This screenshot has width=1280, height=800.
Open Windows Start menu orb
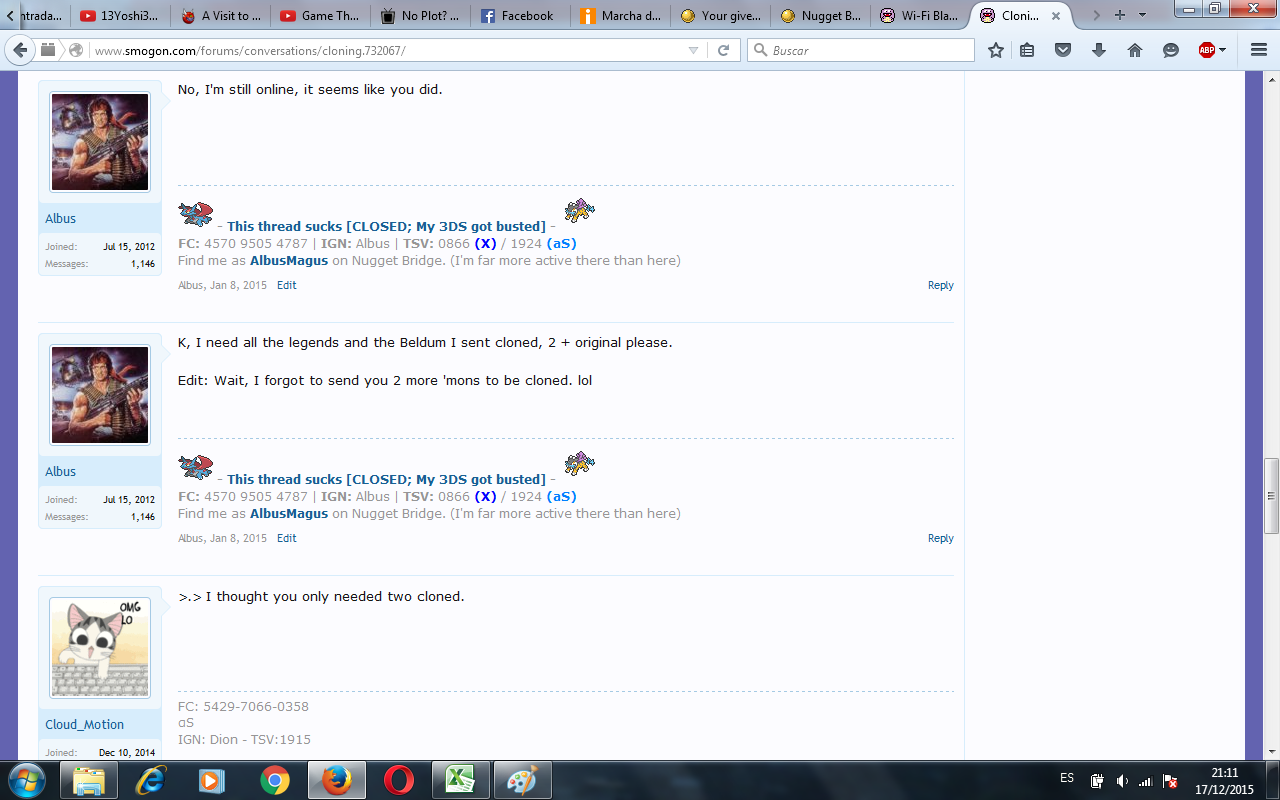pyautogui.click(x=27, y=779)
